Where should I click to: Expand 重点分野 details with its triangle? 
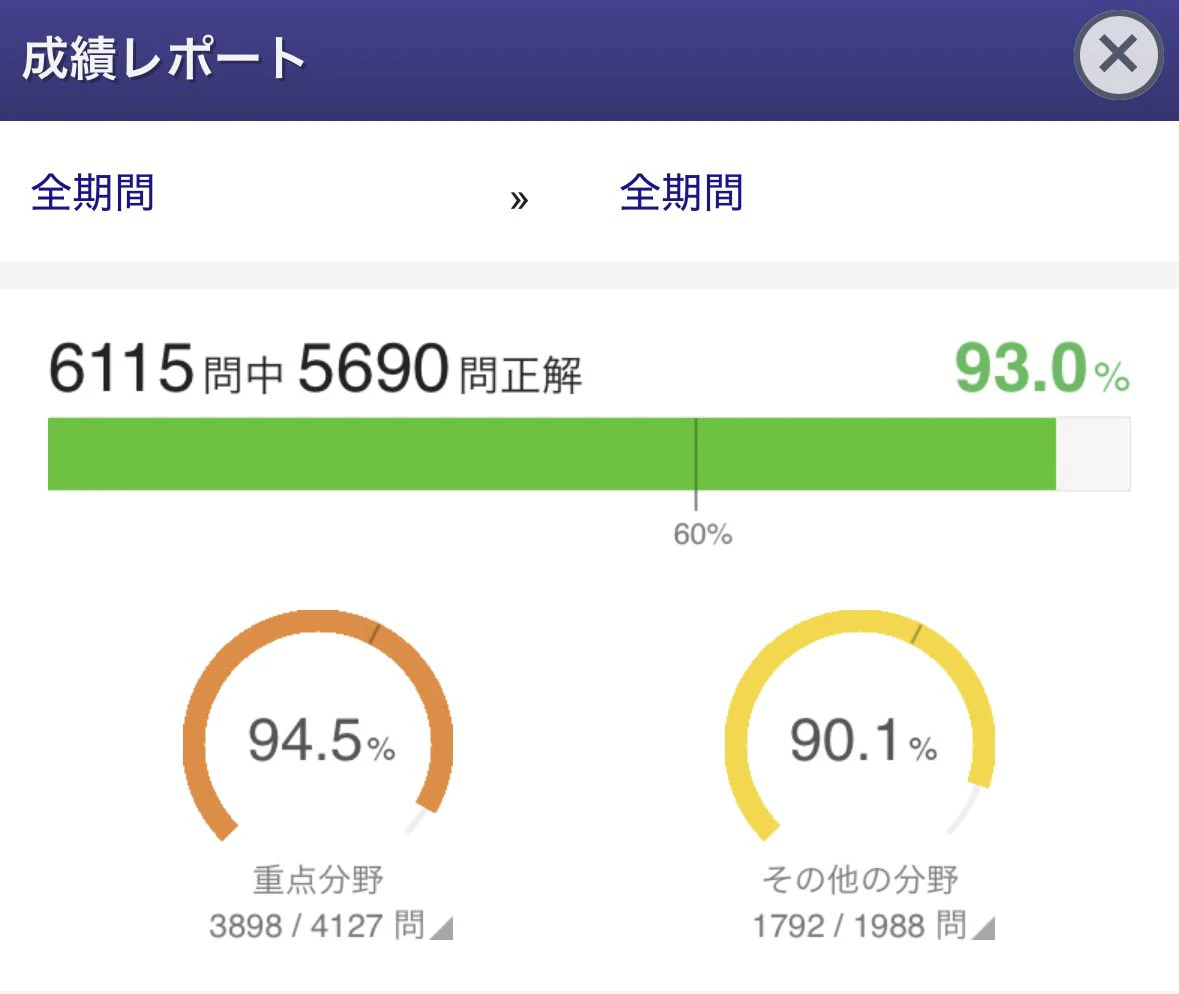tap(440, 929)
